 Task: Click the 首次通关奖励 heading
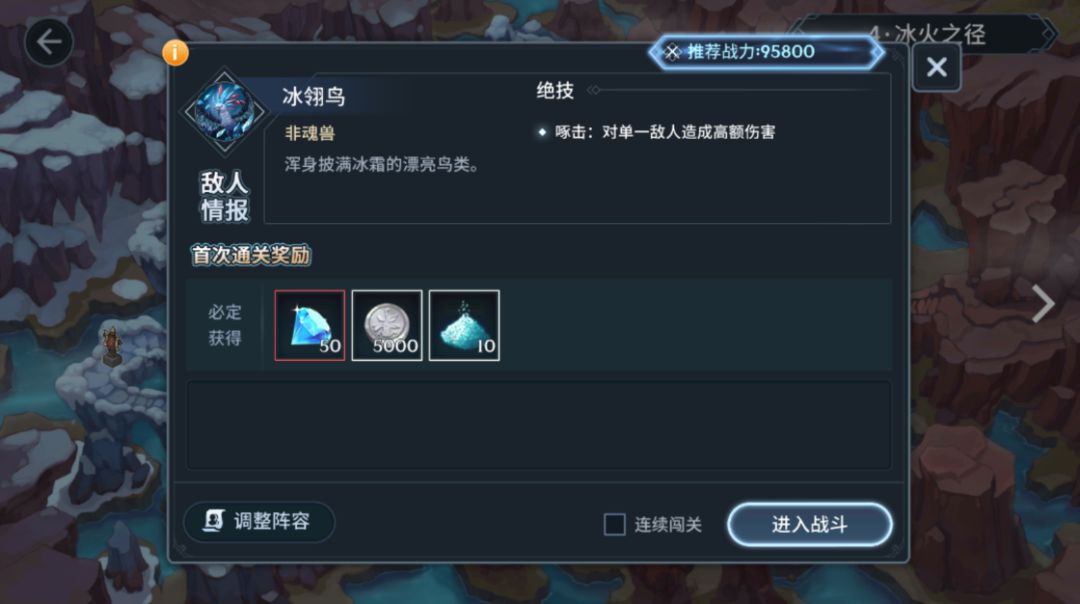point(251,256)
